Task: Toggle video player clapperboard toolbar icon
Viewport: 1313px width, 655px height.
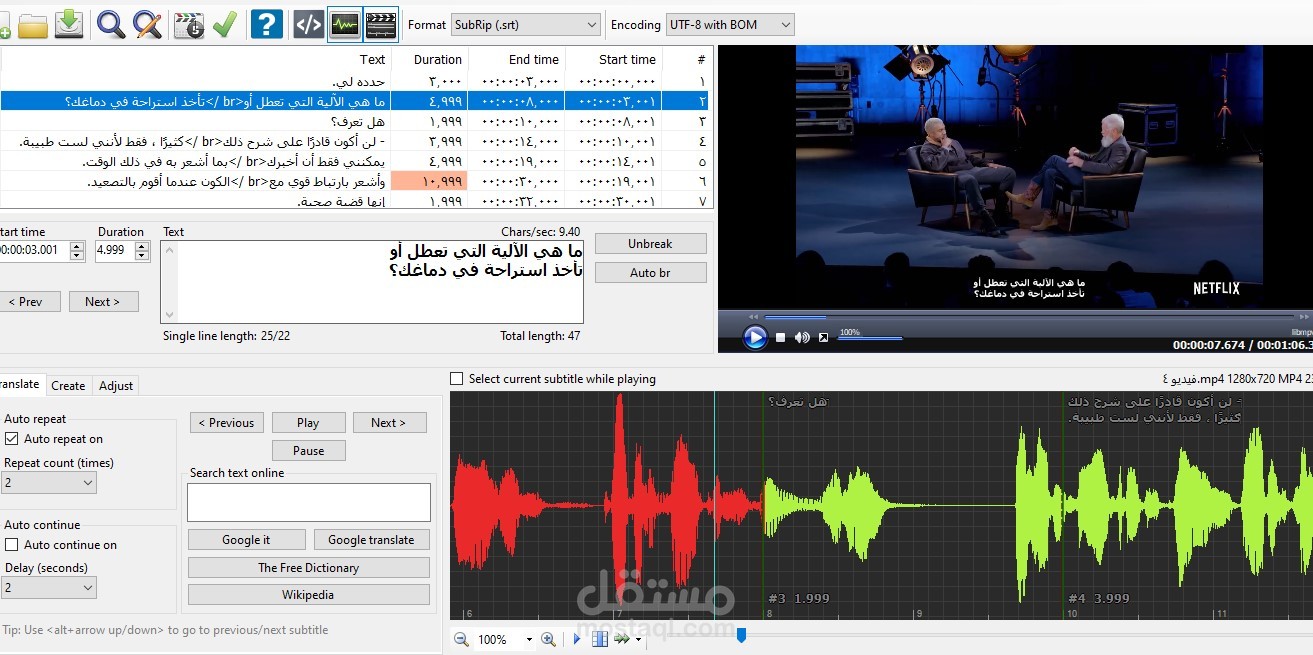Action: tap(380, 24)
